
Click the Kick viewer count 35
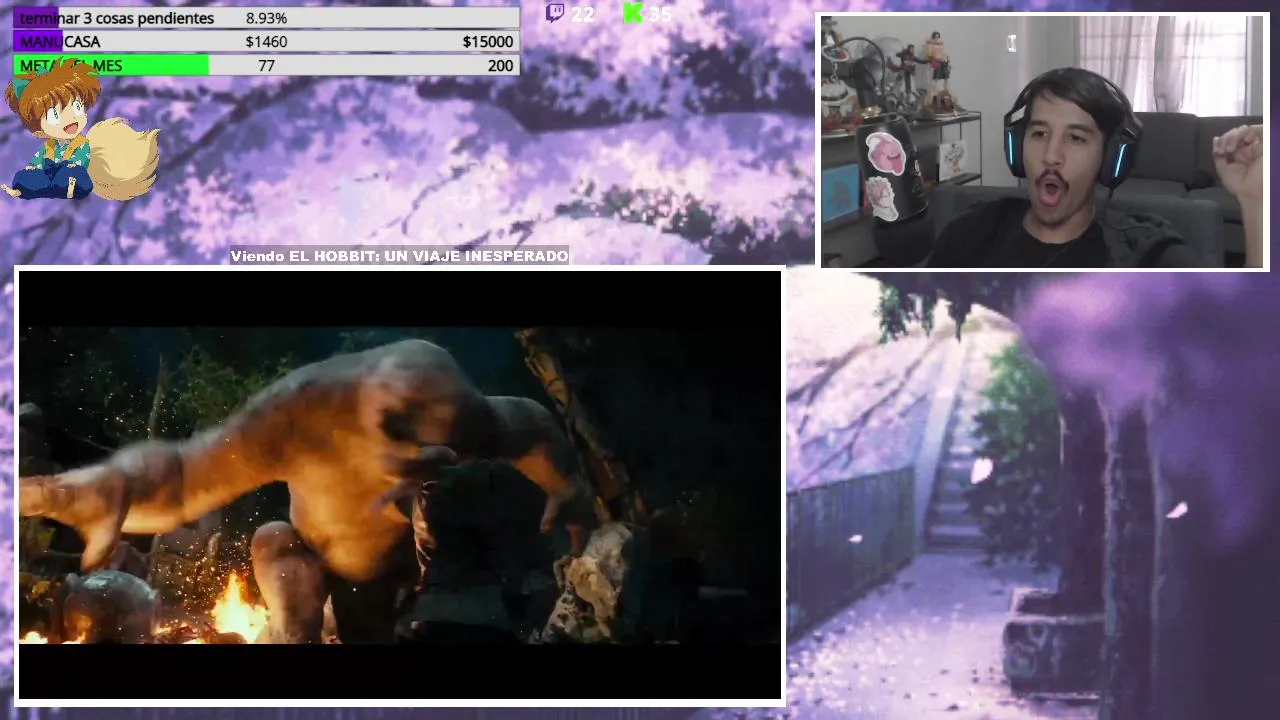coord(660,14)
